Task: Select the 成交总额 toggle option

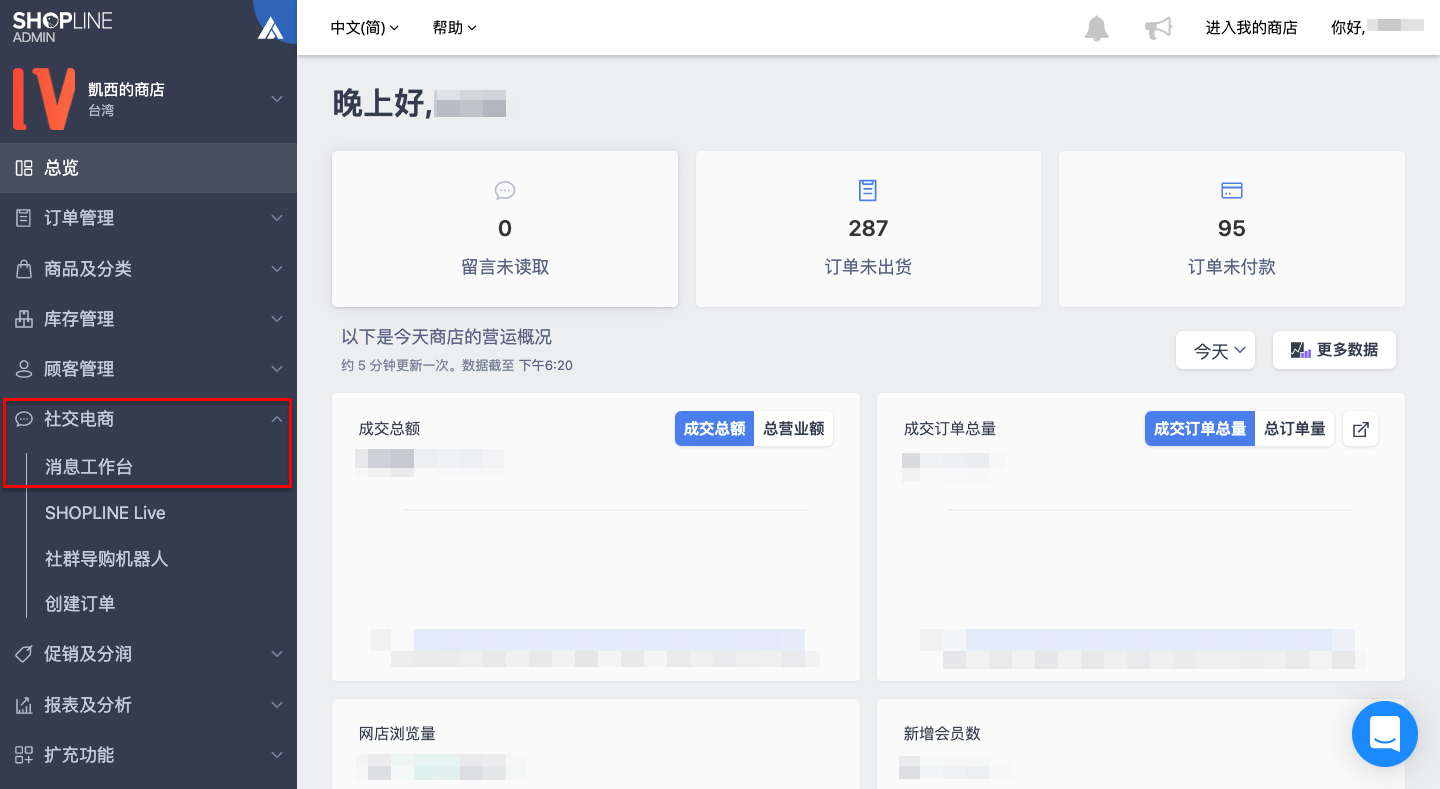Action: tap(714, 429)
